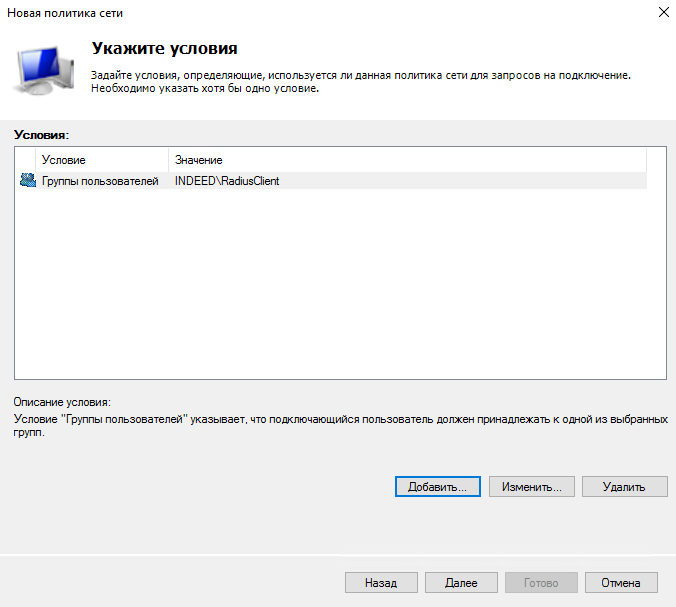Click the Укажите условия heading
The width and height of the screenshot is (676, 607).
164,48
